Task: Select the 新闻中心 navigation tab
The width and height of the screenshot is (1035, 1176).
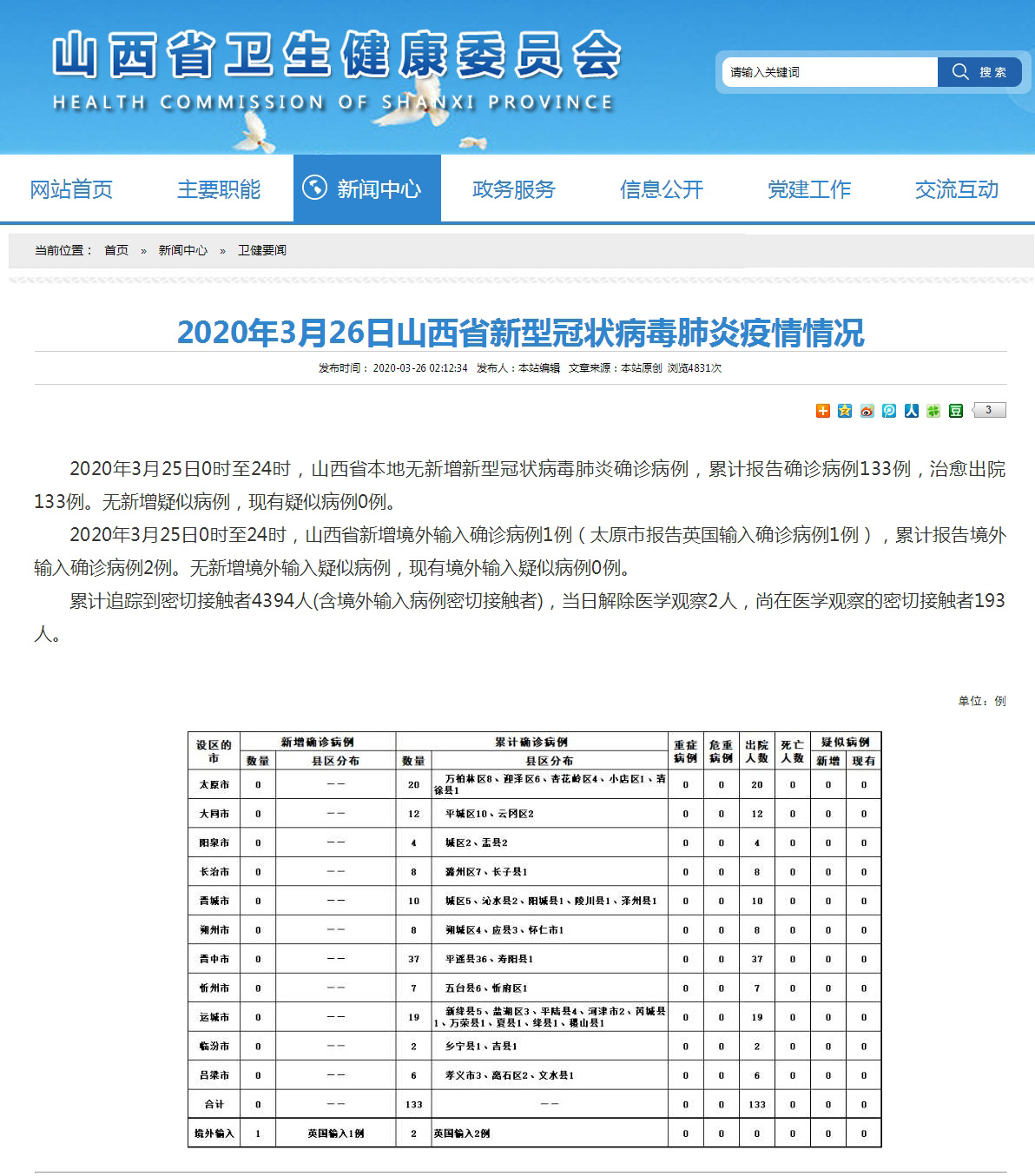Action: point(366,189)
